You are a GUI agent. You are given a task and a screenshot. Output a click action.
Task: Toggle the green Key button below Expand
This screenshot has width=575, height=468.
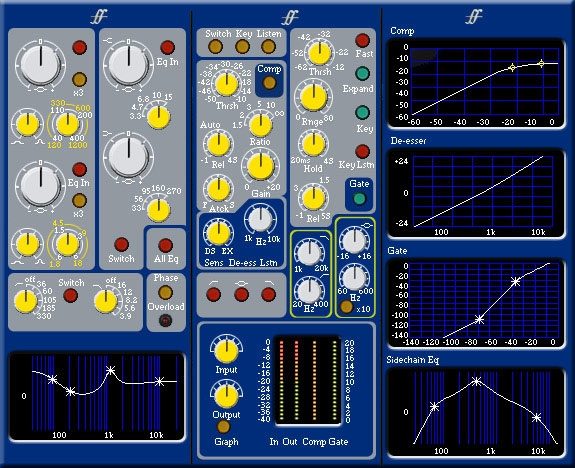point(362,113)
